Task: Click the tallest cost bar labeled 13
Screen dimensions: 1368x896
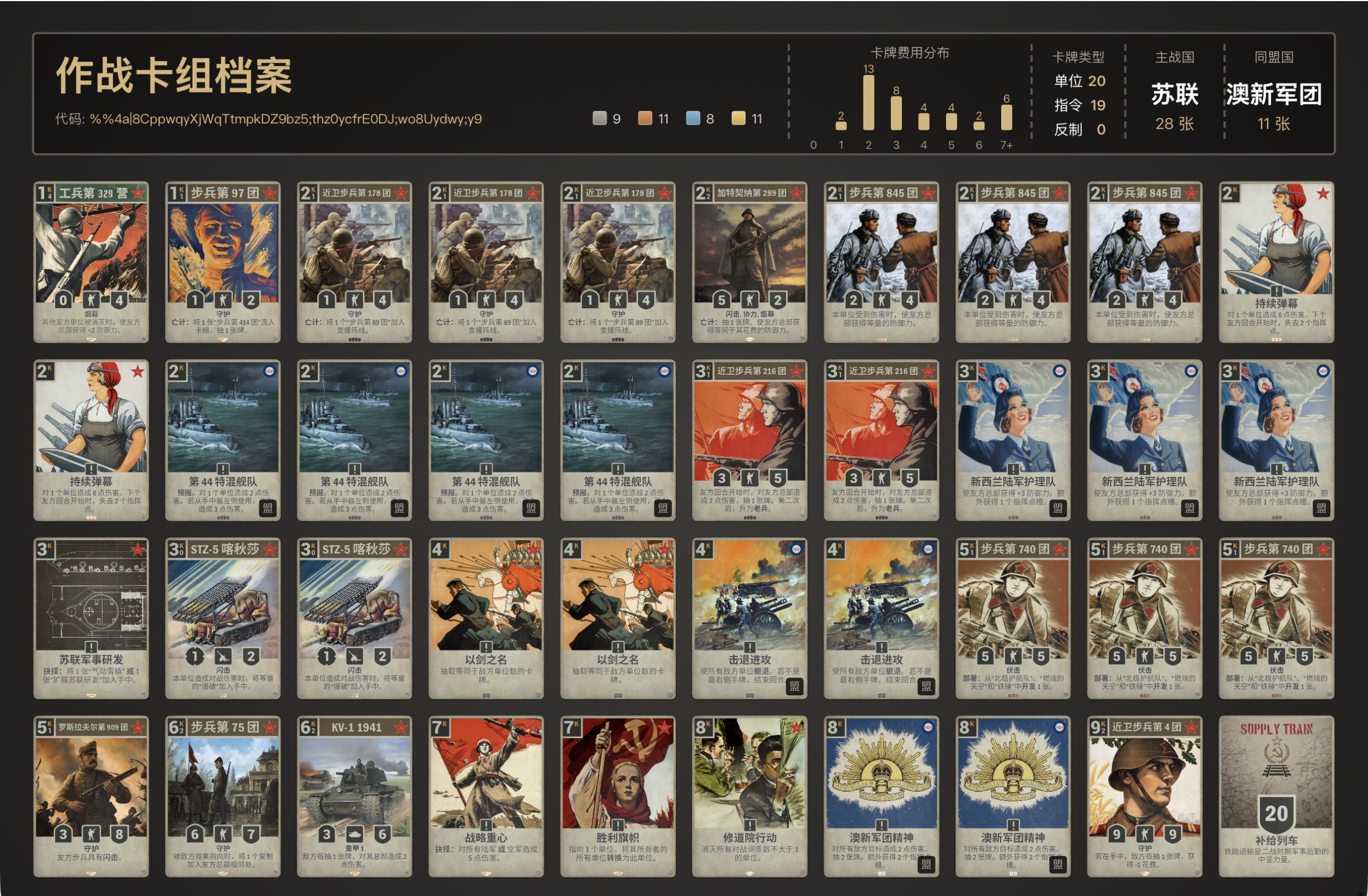Action: [869, 102]
